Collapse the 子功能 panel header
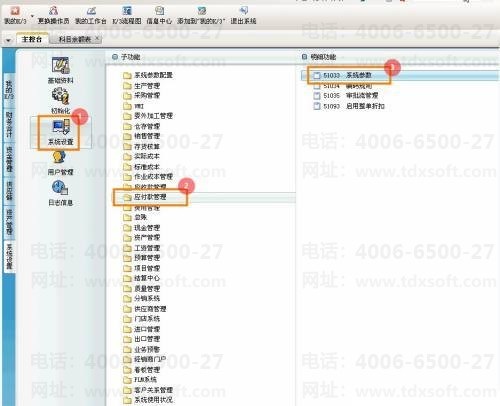Image resolution: width=500 pixels, height=406 pixels. [115, 57]
